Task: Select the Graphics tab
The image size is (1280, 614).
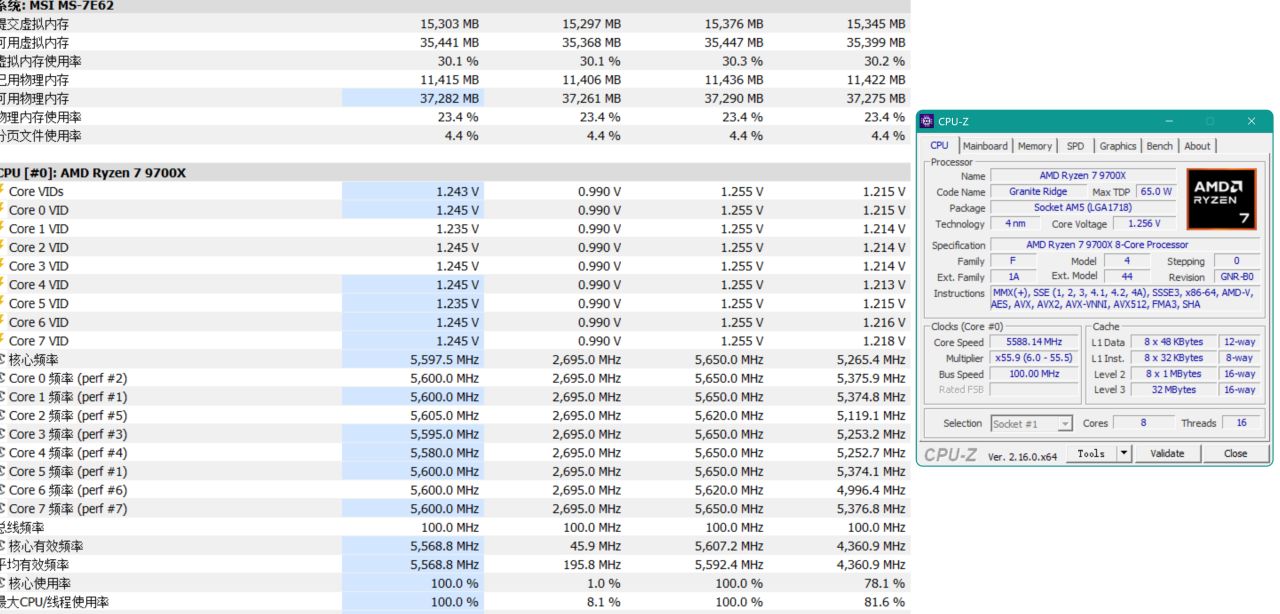Action: click(x=1117, y=146)
